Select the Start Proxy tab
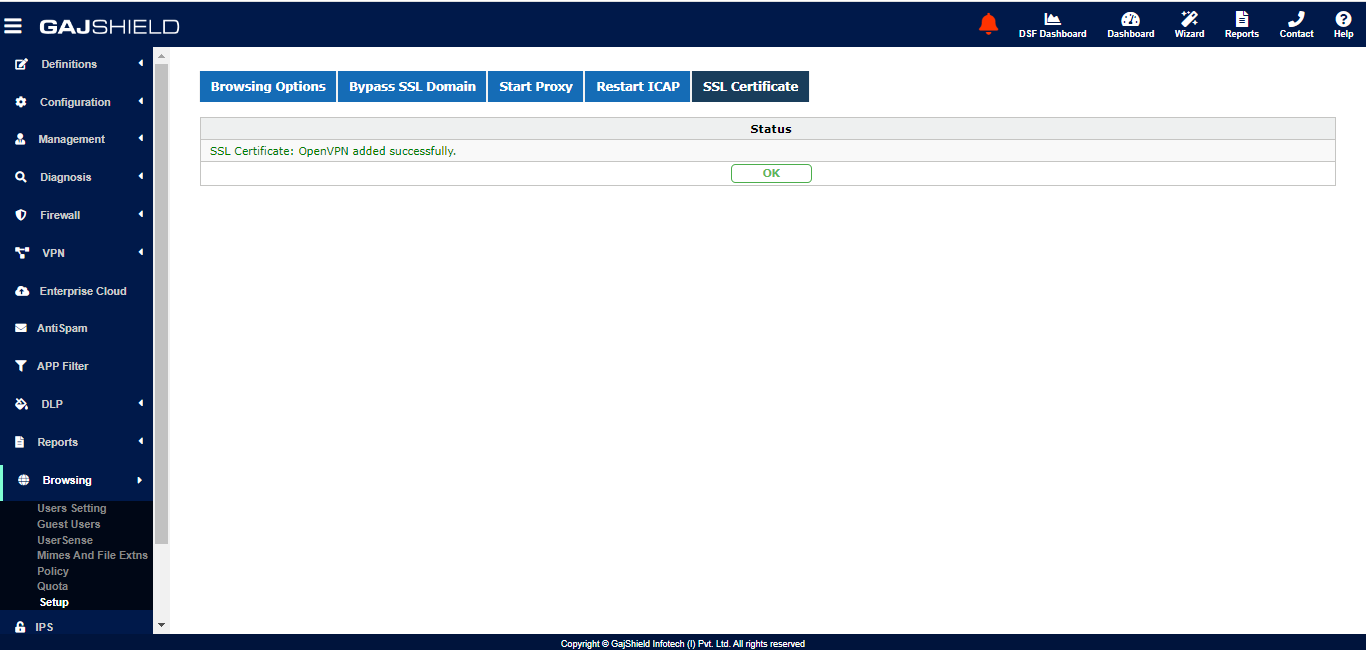Image resolution: width=1366 pixels, height=650 pixels. [536, 86]
